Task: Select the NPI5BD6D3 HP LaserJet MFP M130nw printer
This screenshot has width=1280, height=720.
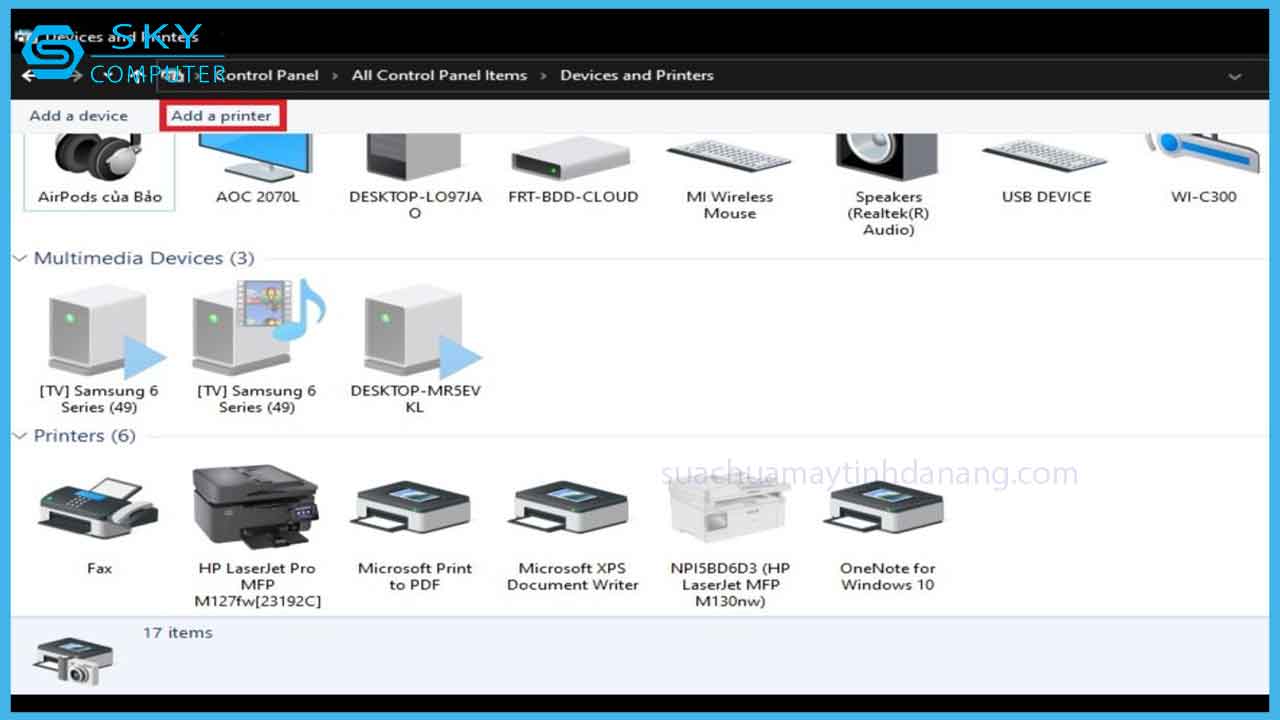Action: (x=729, y=540)
